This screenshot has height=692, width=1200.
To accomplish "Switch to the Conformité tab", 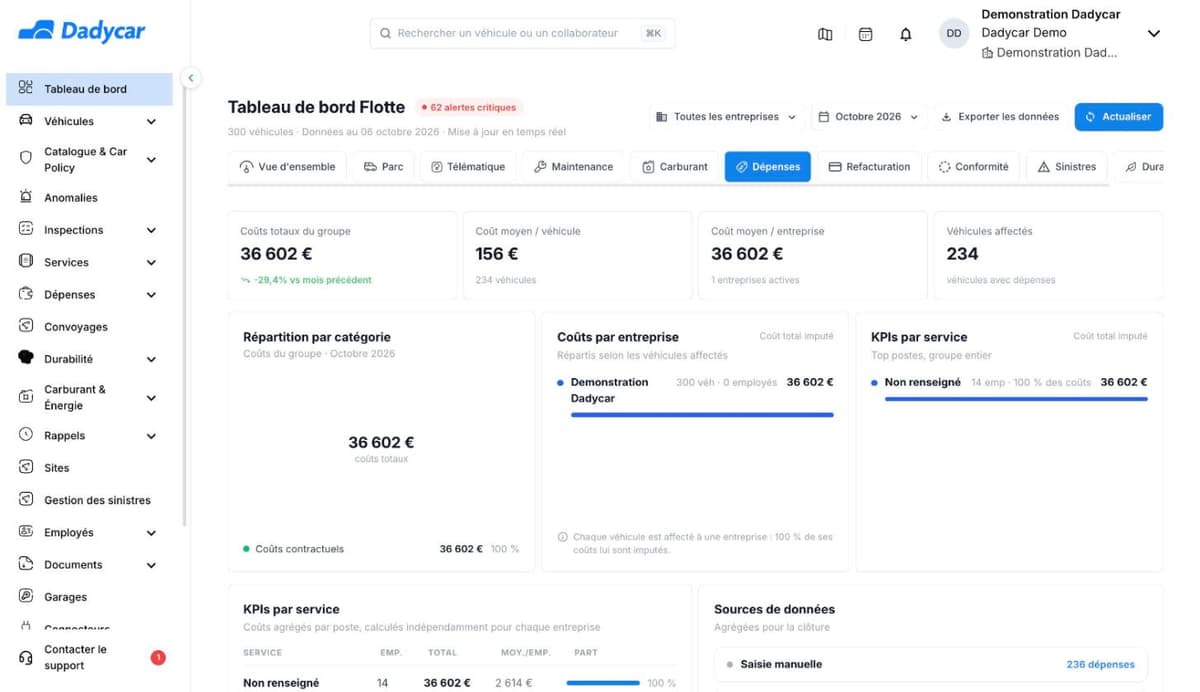I will point(973,167).
